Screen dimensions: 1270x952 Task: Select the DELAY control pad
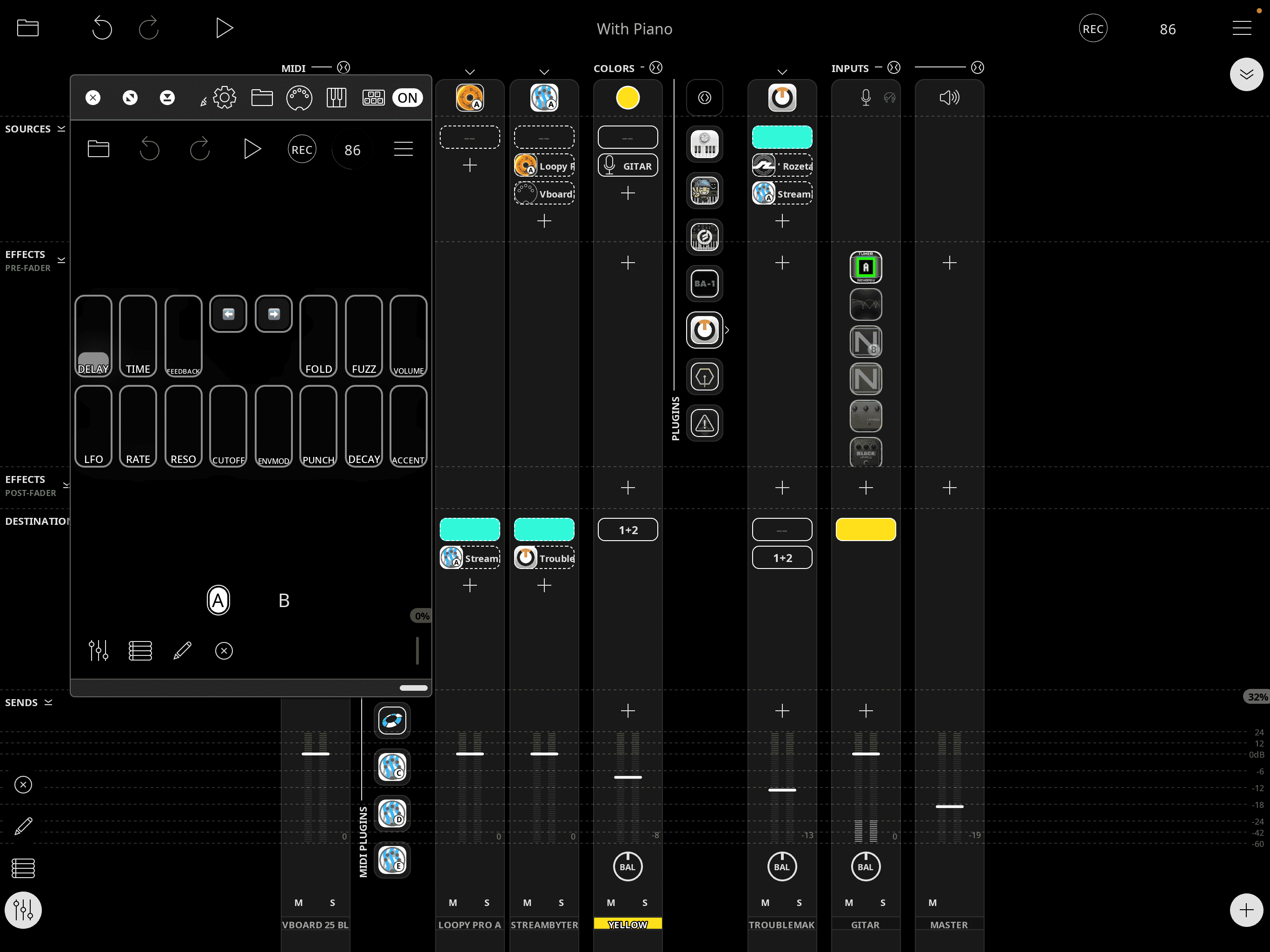tap(93, 336)
